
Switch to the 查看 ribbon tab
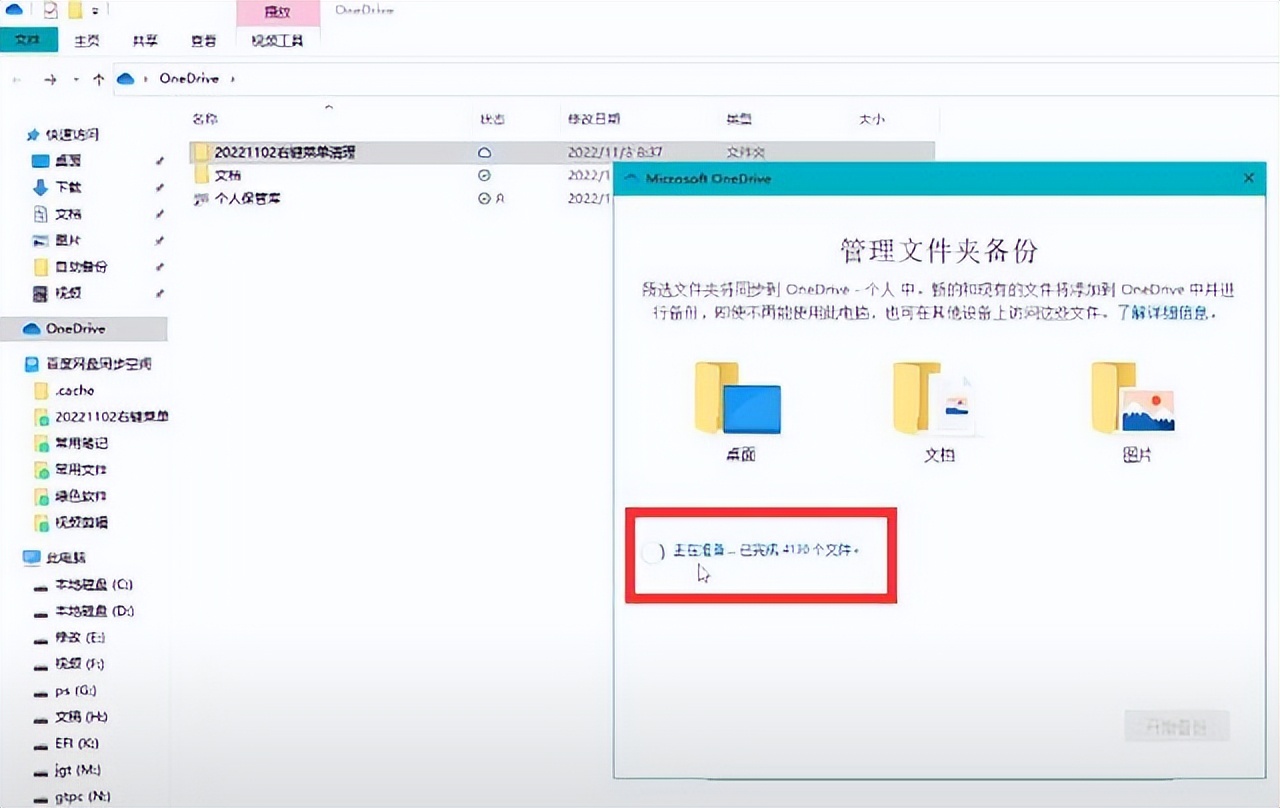point(203,41)
